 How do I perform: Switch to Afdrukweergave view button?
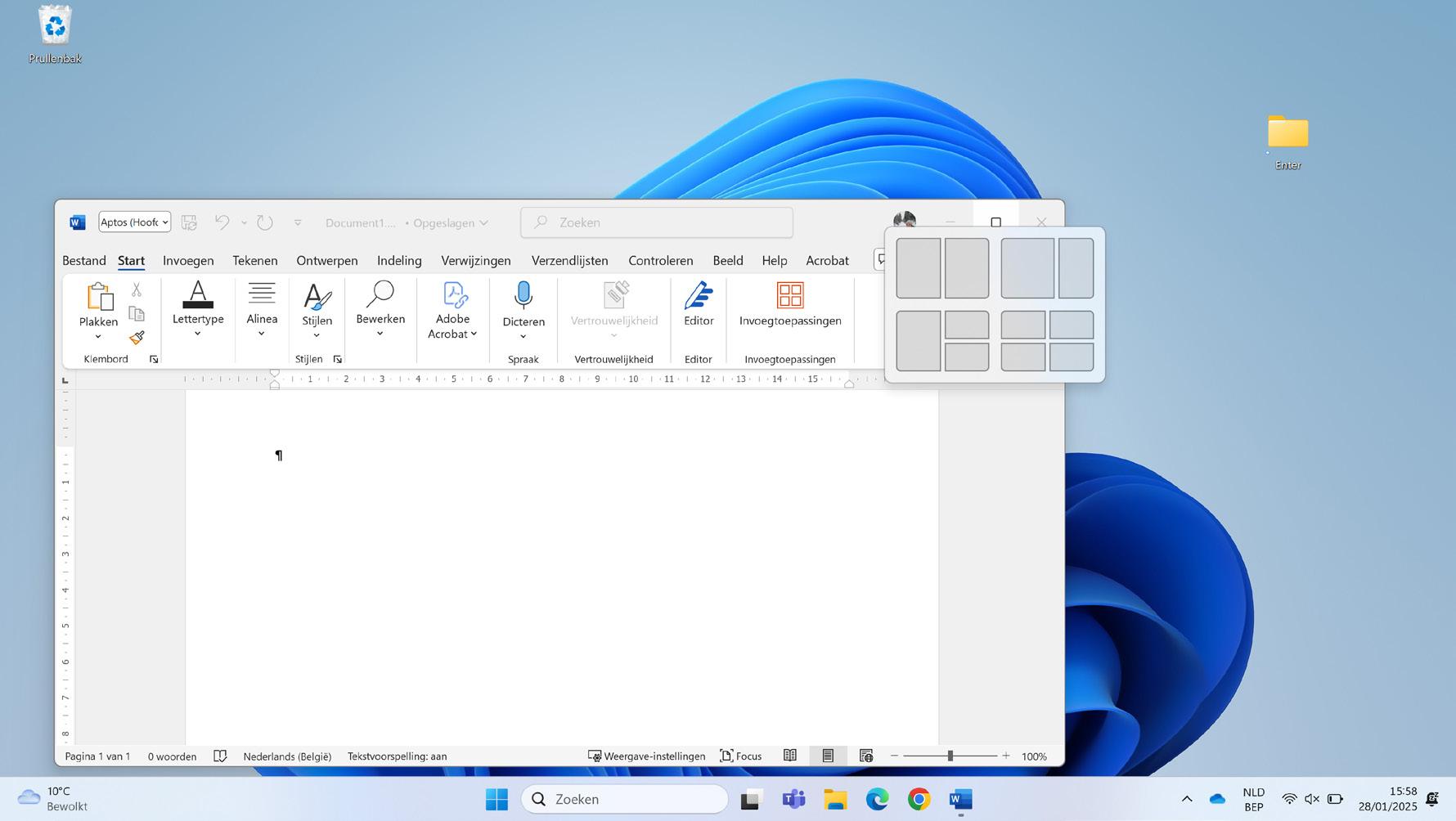pyautogui.click(x=828, y=756)
